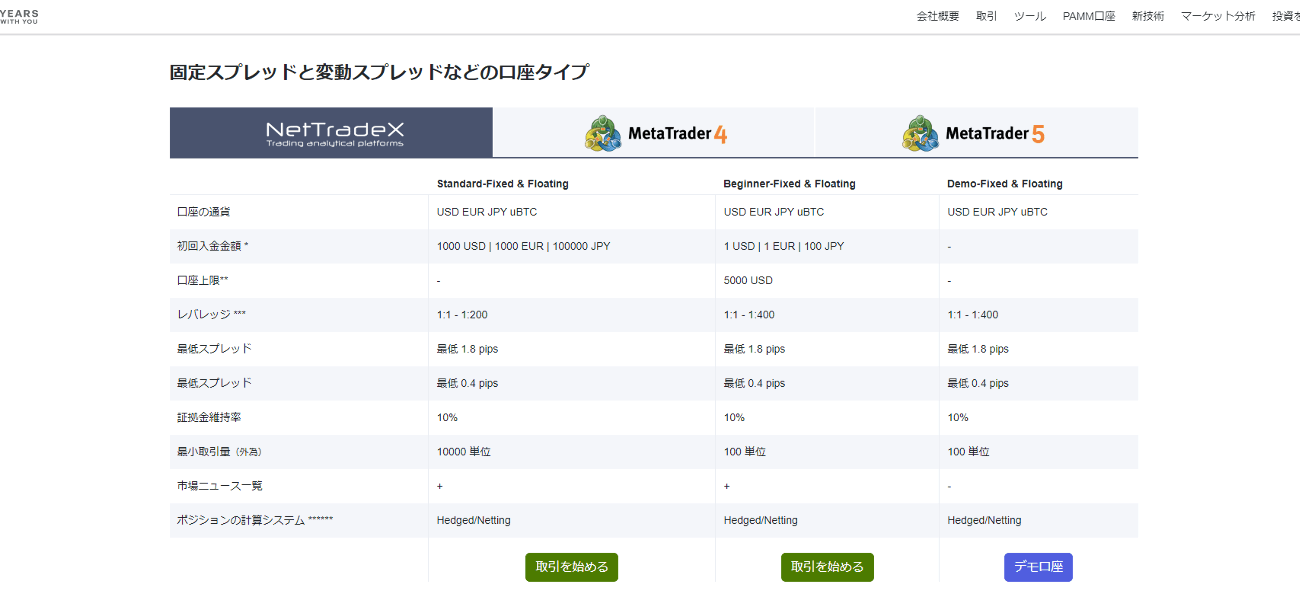Click the Standard-Fixed & Floating column header
Image resolution: width=1300 pixels, height=600 pixels.
503,184
